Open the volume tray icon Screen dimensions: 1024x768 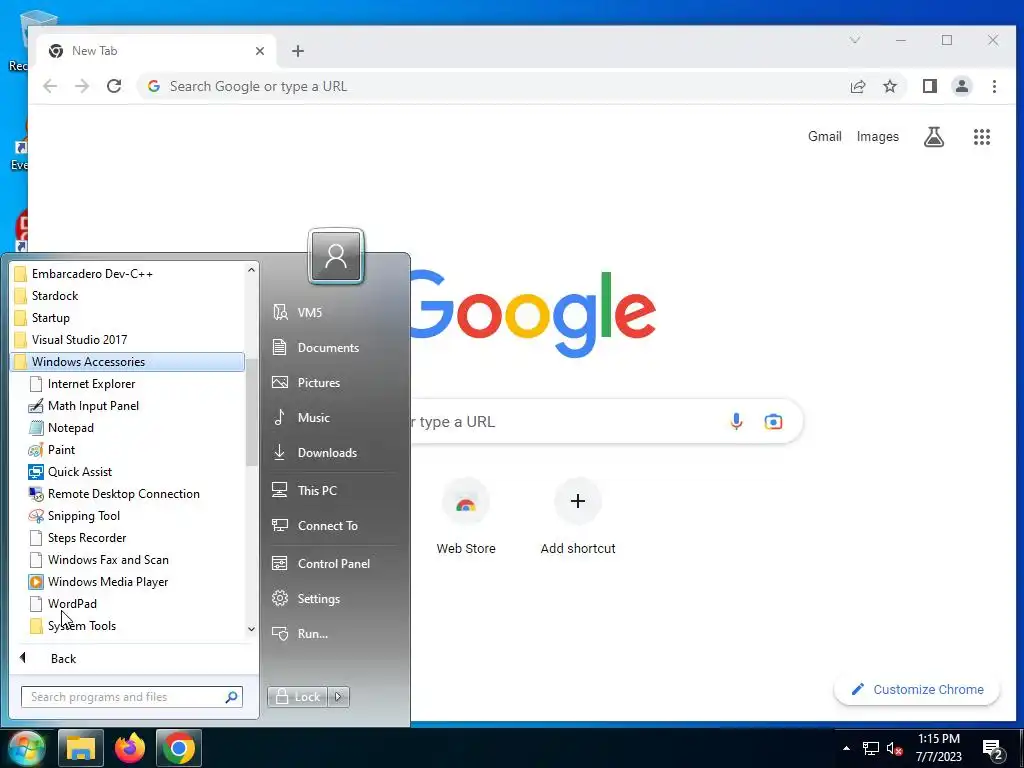click(x=894, y=748)
